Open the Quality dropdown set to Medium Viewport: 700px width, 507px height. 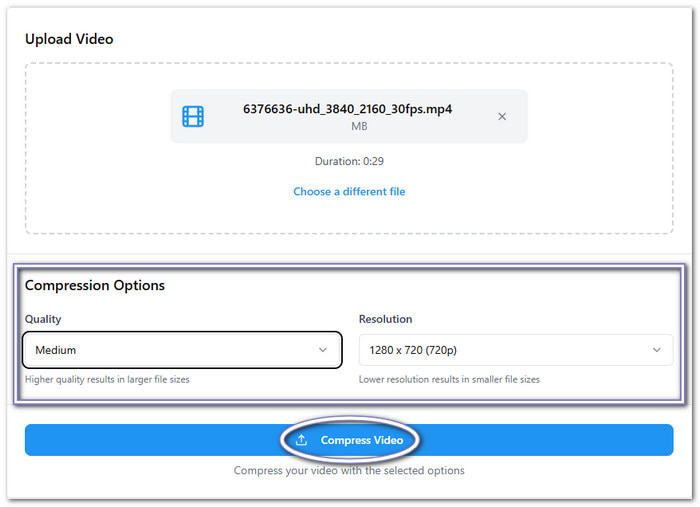click(x=182, y=350)
